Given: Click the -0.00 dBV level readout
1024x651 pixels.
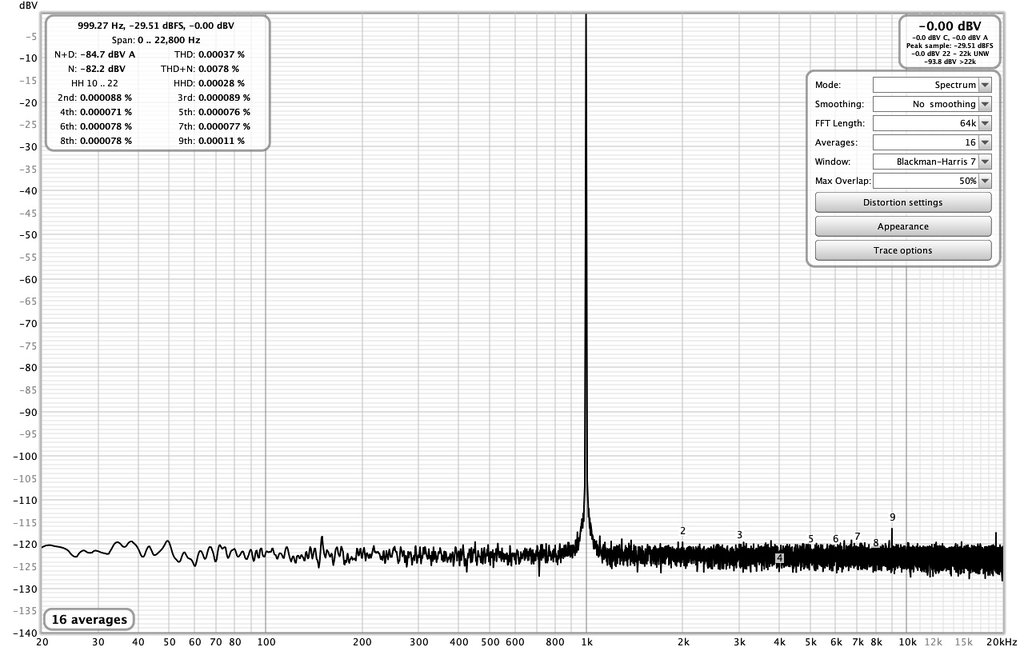Looking at the screenshot, I should tap(950, 26).
